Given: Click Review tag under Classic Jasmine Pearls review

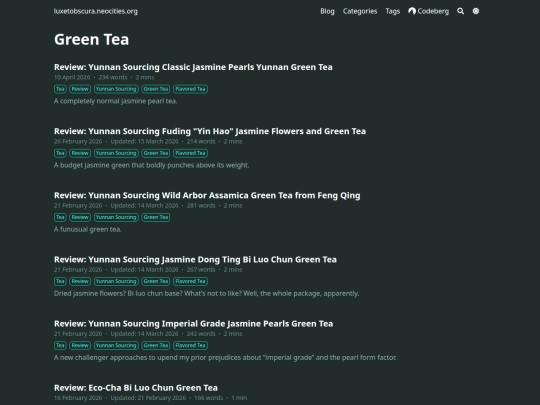Looking at the screenshot, I should pos(80,89).
